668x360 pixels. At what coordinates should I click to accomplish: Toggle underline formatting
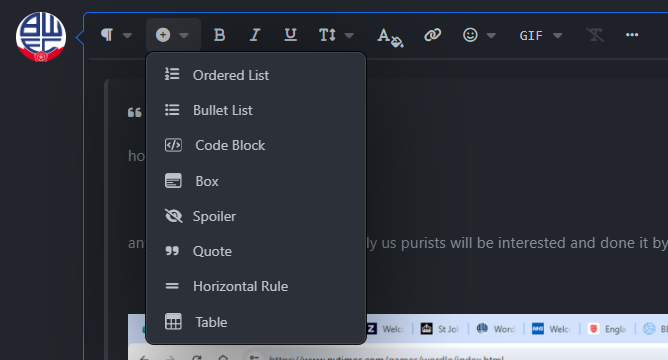tap(291, 35)
